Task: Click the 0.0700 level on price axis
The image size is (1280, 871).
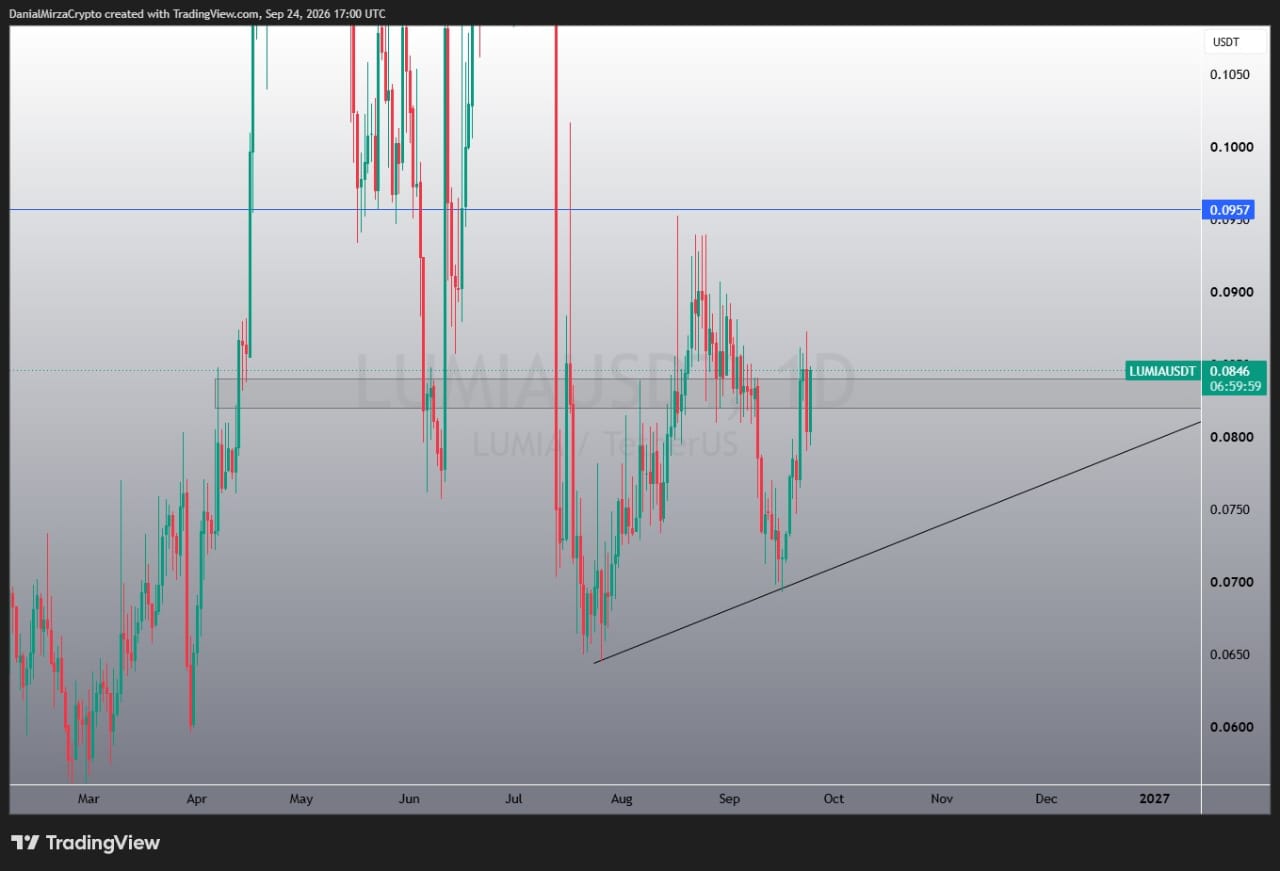Action: click(x=1230, y=582)
